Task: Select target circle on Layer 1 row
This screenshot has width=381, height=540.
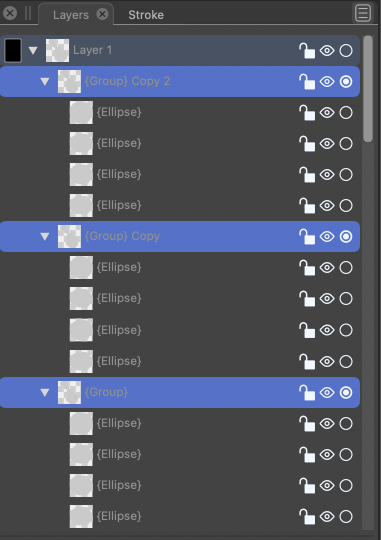Action: [346, 51]
